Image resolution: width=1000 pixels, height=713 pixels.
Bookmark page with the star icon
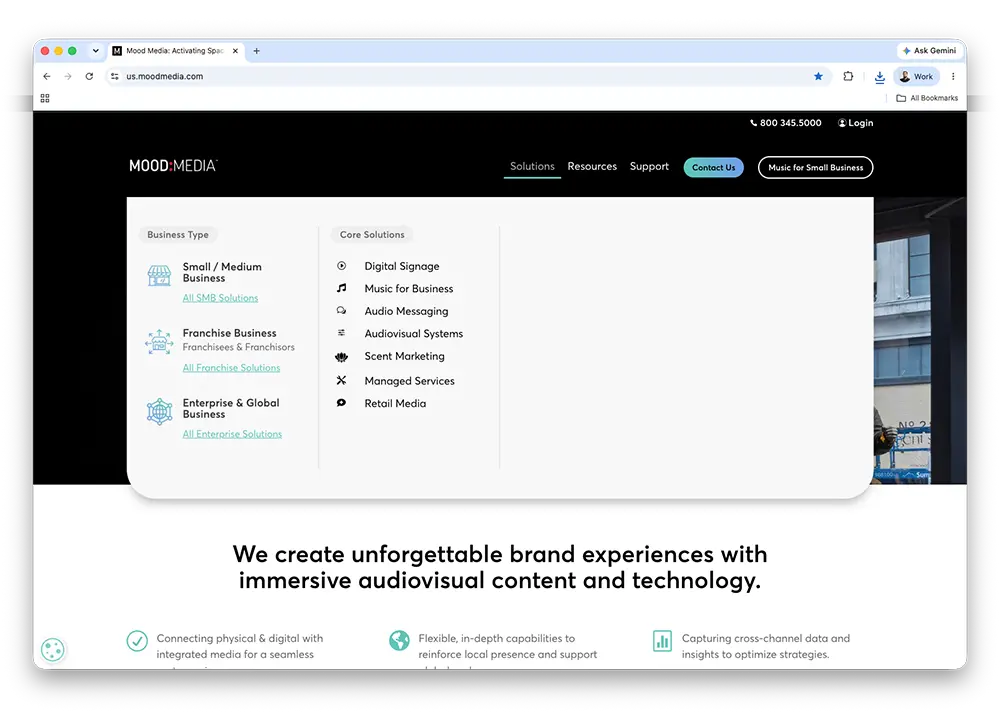[x=818, y=77]
